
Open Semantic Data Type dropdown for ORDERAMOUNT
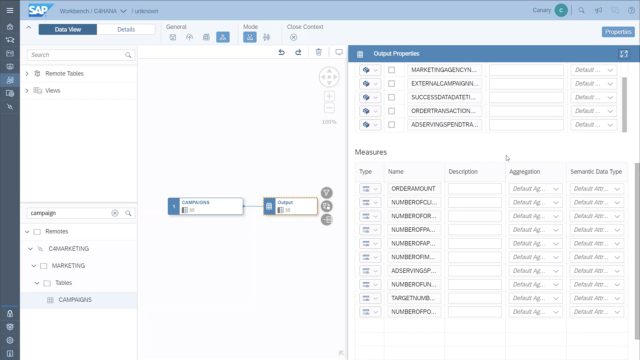596,189
